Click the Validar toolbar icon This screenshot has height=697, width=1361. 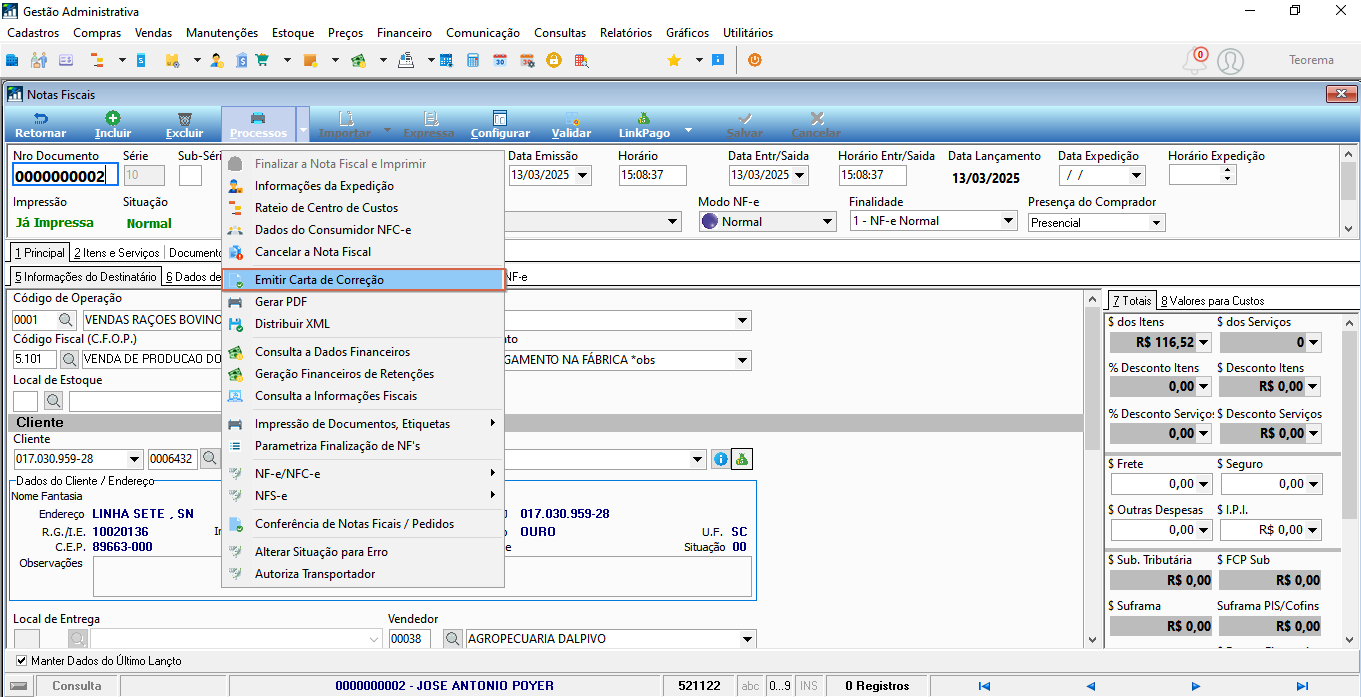pos(571,118)
